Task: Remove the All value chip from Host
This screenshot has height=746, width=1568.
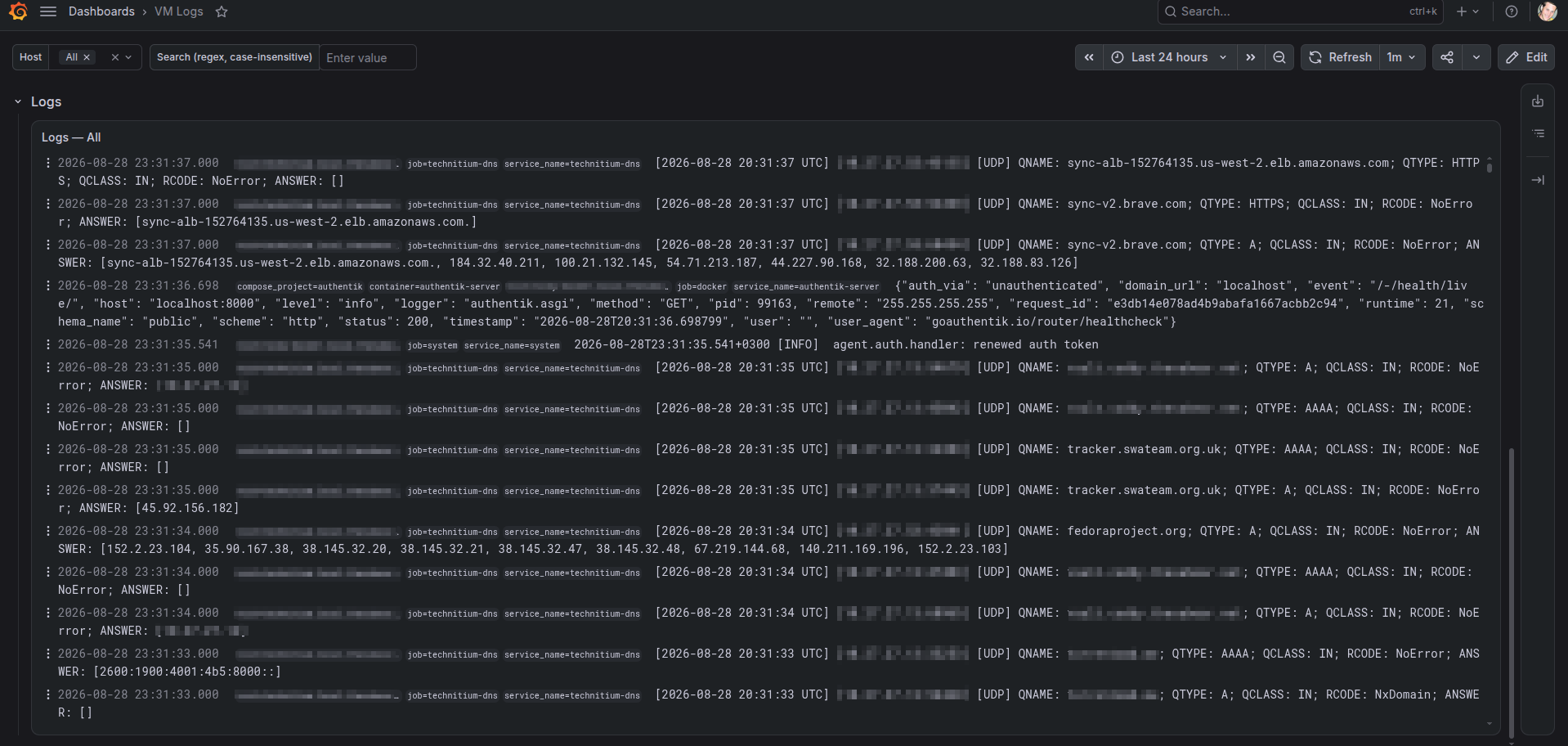Action: [x=87, y=57]
